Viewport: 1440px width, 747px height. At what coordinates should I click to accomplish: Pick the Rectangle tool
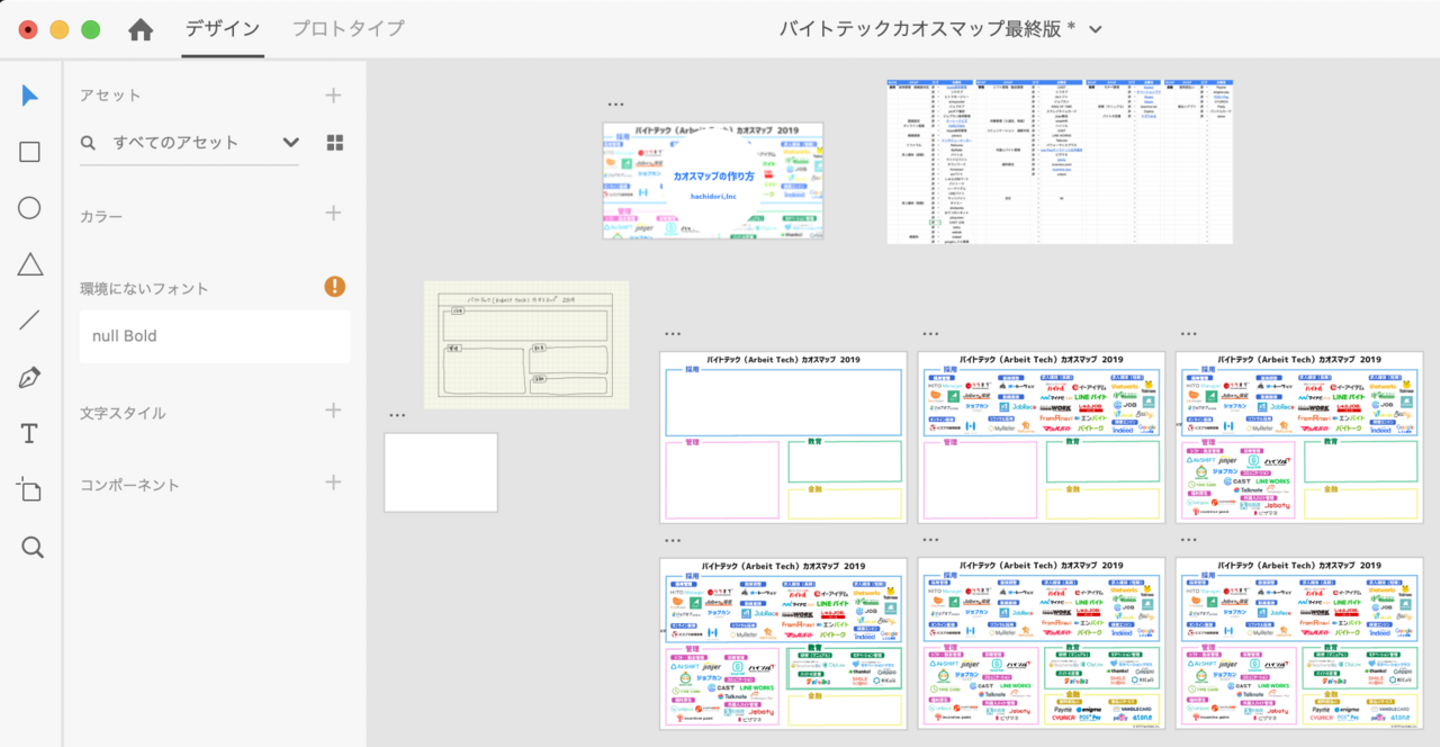30,152
